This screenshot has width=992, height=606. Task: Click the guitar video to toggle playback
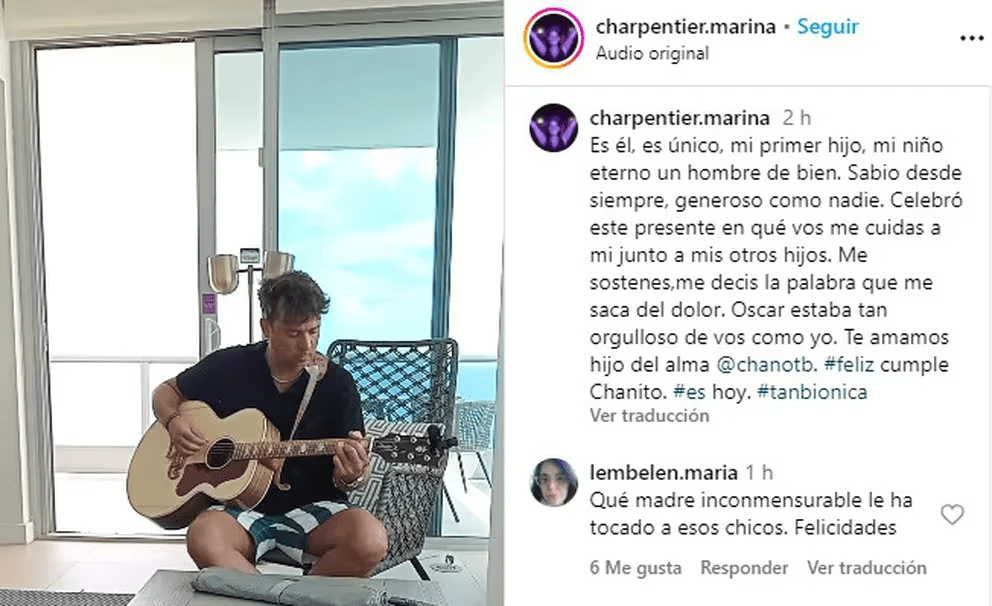(252, 303)
